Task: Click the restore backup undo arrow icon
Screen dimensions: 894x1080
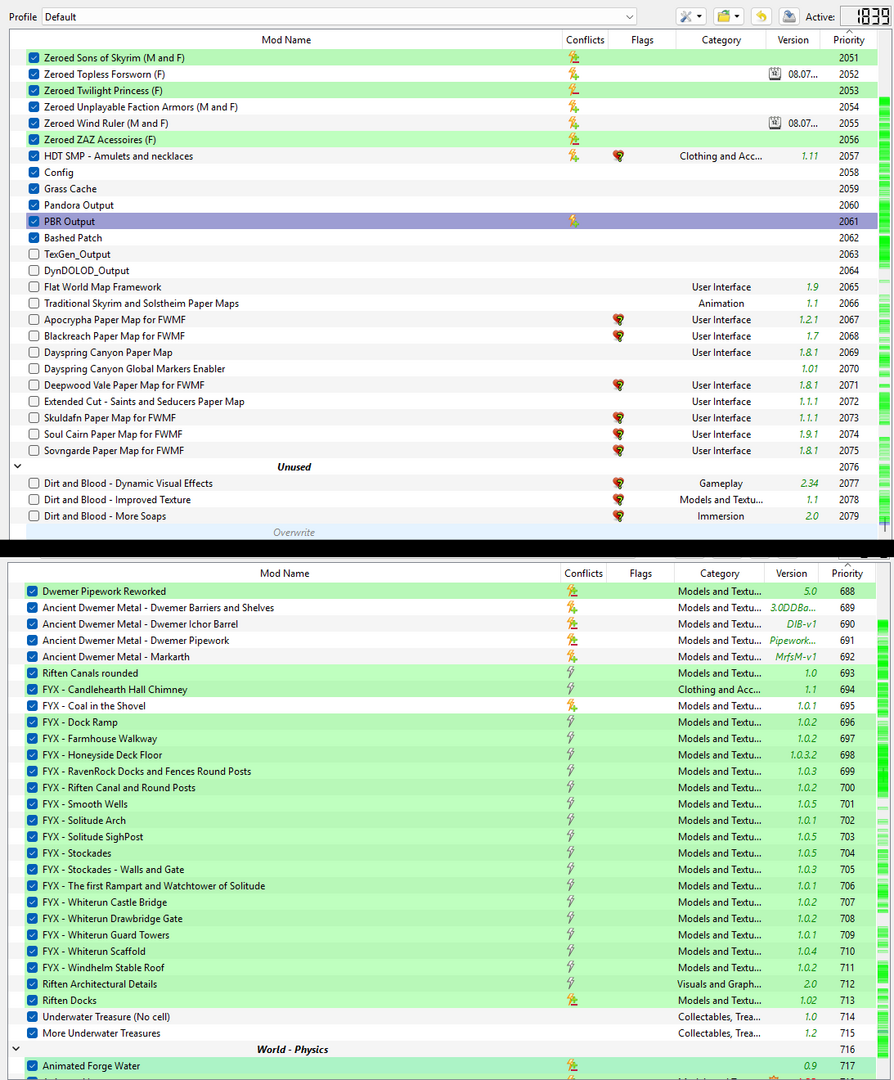Action: (761, 17)
